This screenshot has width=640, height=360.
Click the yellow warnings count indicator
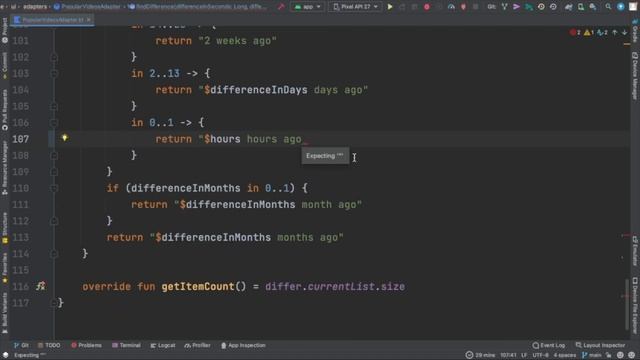tap(589, 32)
